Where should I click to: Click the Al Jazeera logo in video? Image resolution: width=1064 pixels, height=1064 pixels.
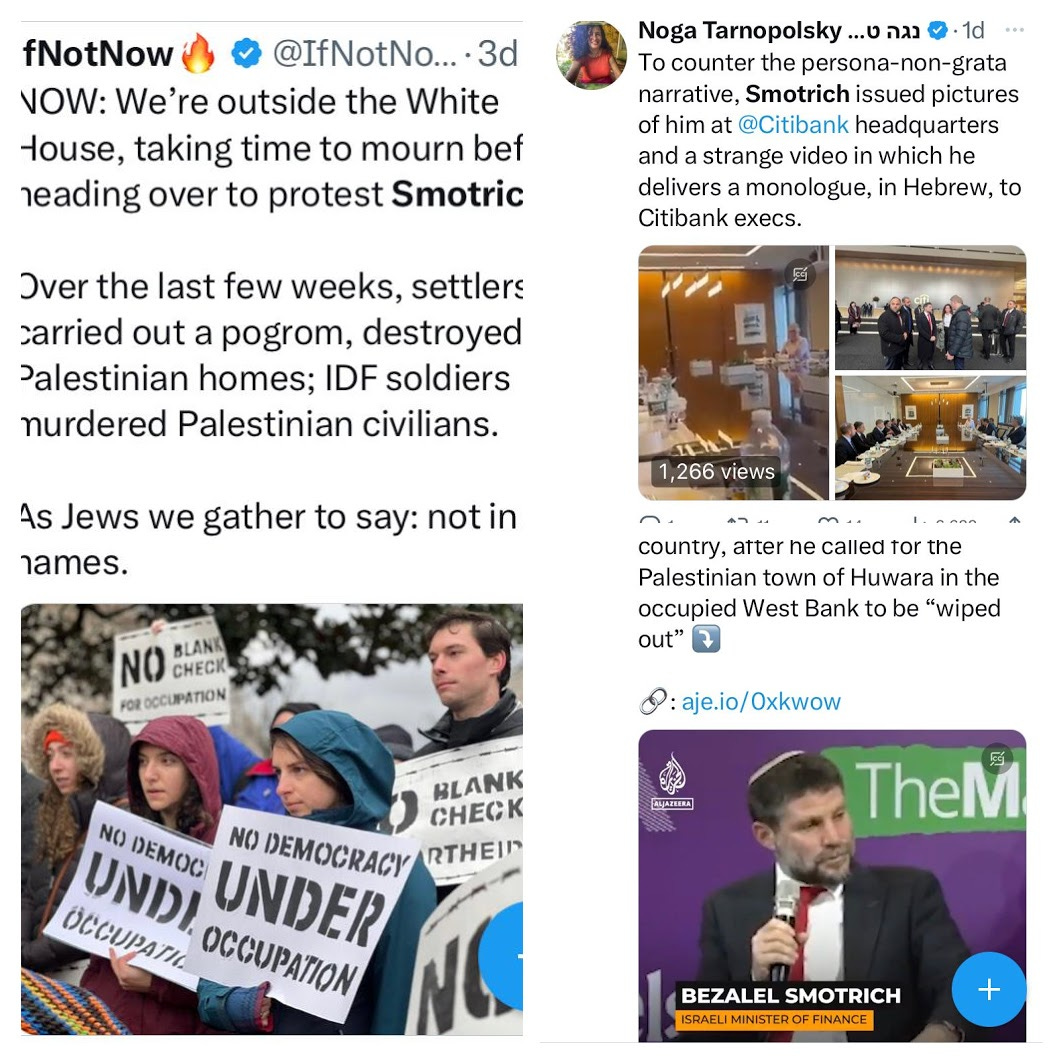click(x=672, y=780)
